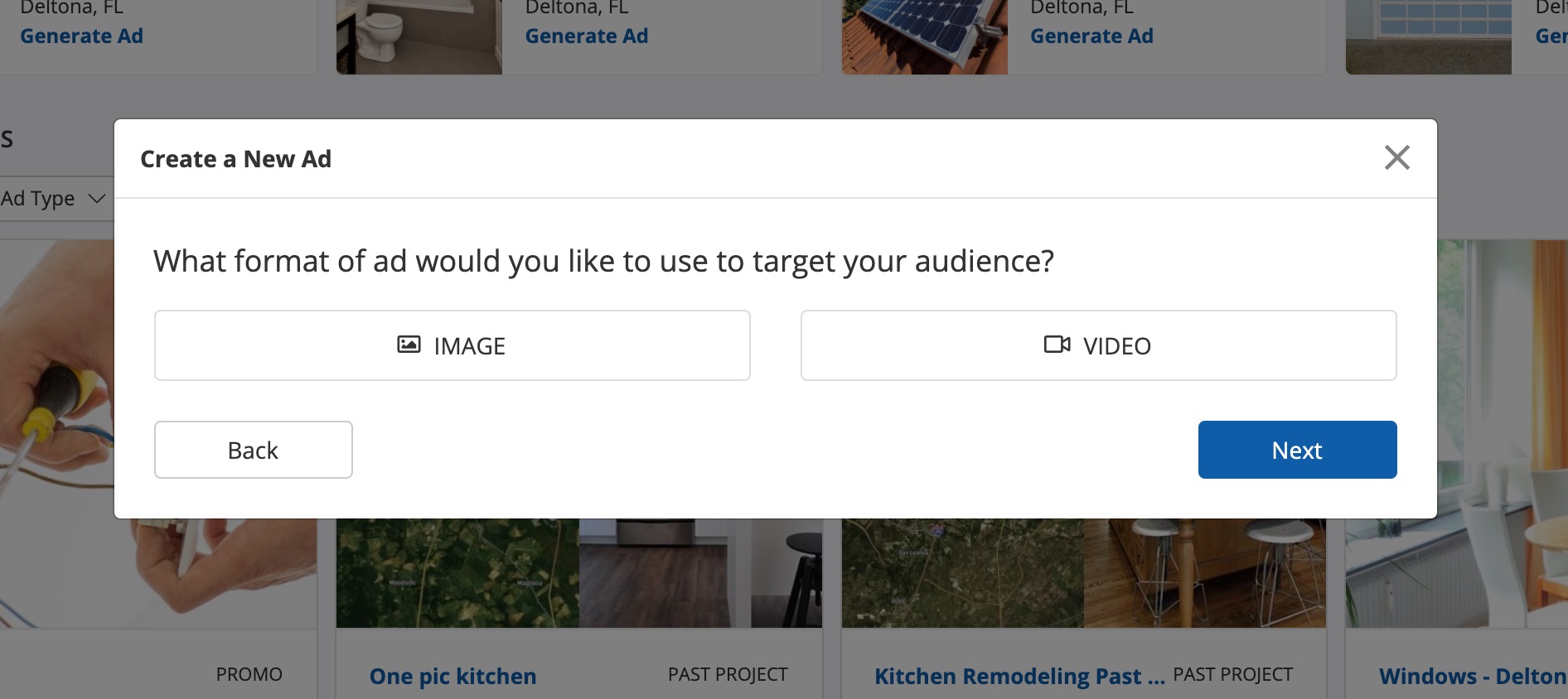Click Generate Ad beside the solar panel photo
The width and height of the screenshot is (1568, 699).
pos(1091,36)
